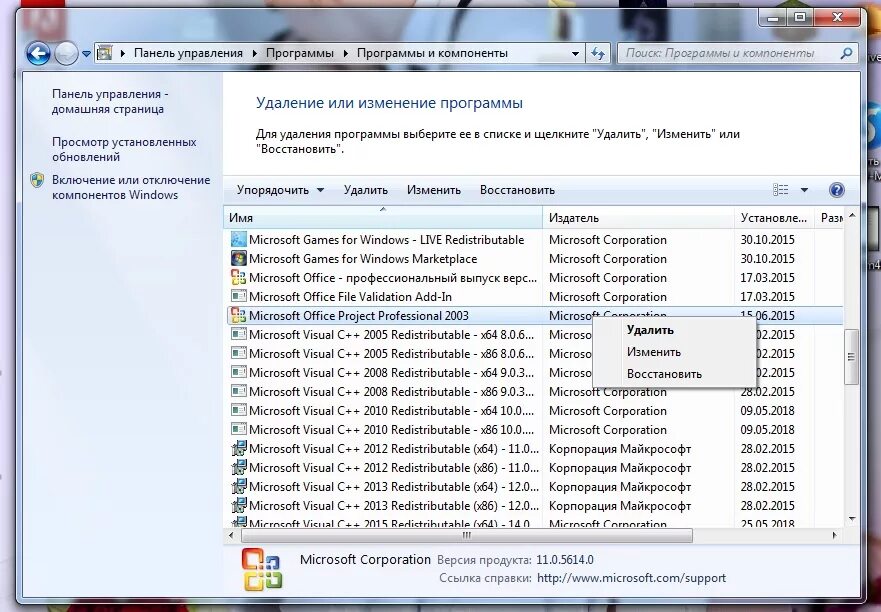Click horizontal scrollbar right arrow

(x=834, y=536)
